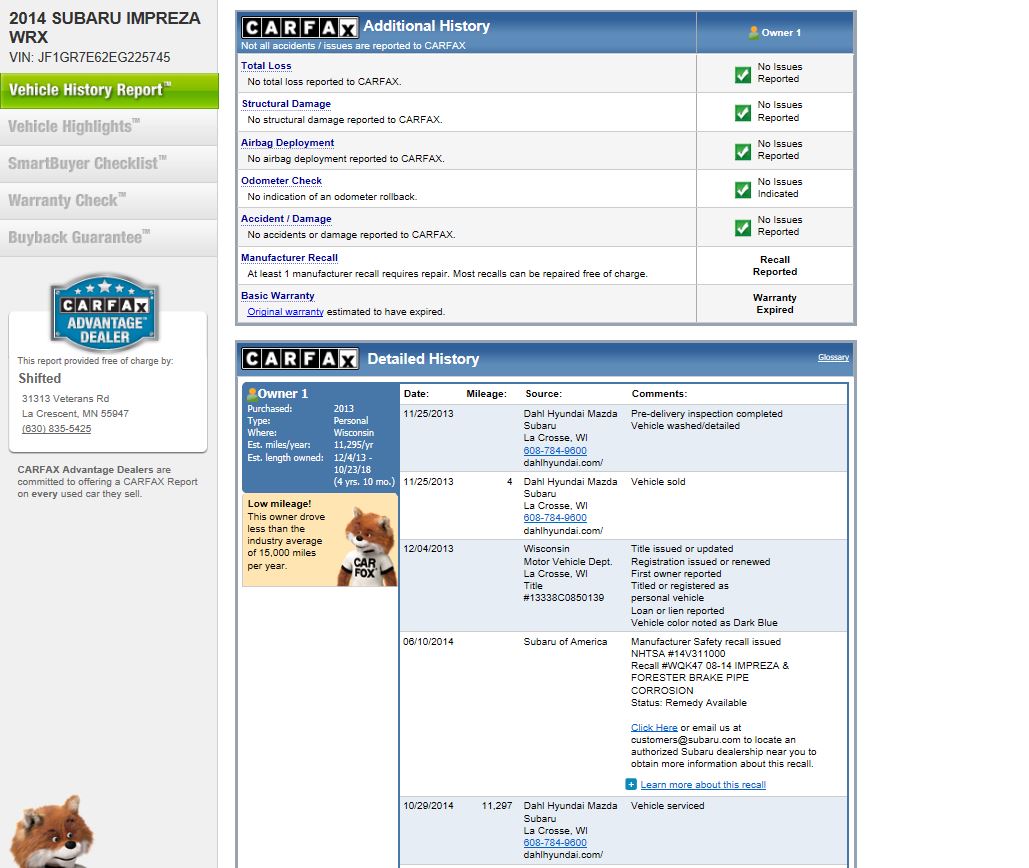
Task: Click the Odometer Check link
Action: pyautogui.click(x=282, y=180)
